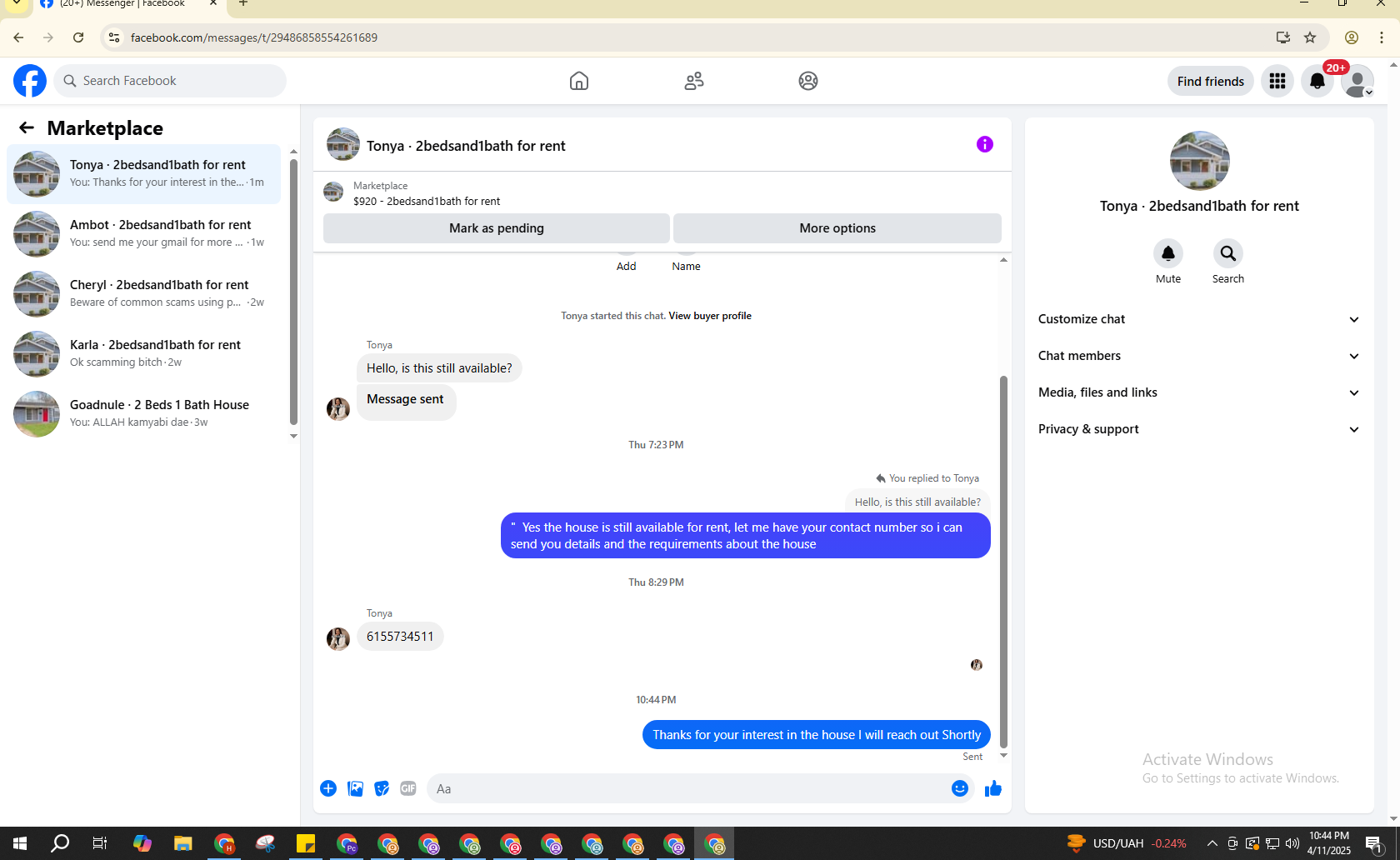
Task: Open the emoji picker in message box
Action: 960,788
